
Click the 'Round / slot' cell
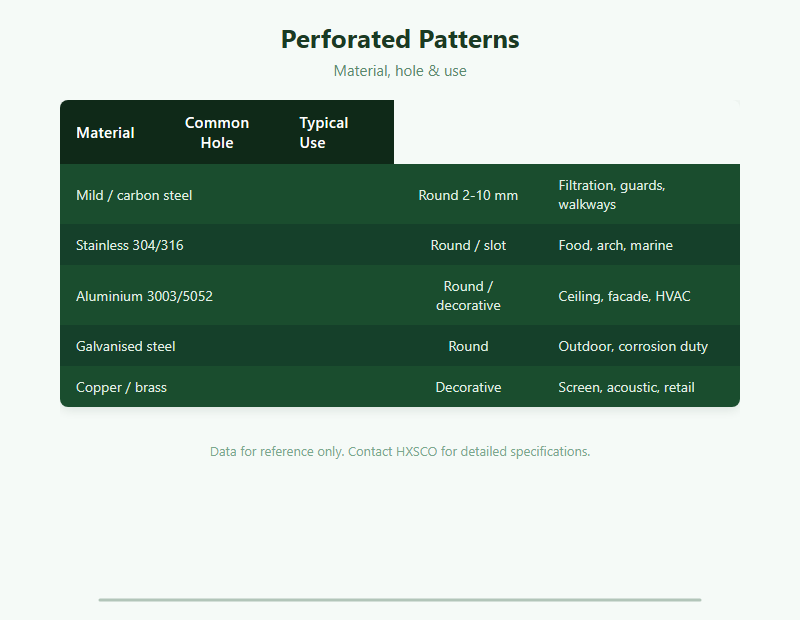[x=468, y=245]
